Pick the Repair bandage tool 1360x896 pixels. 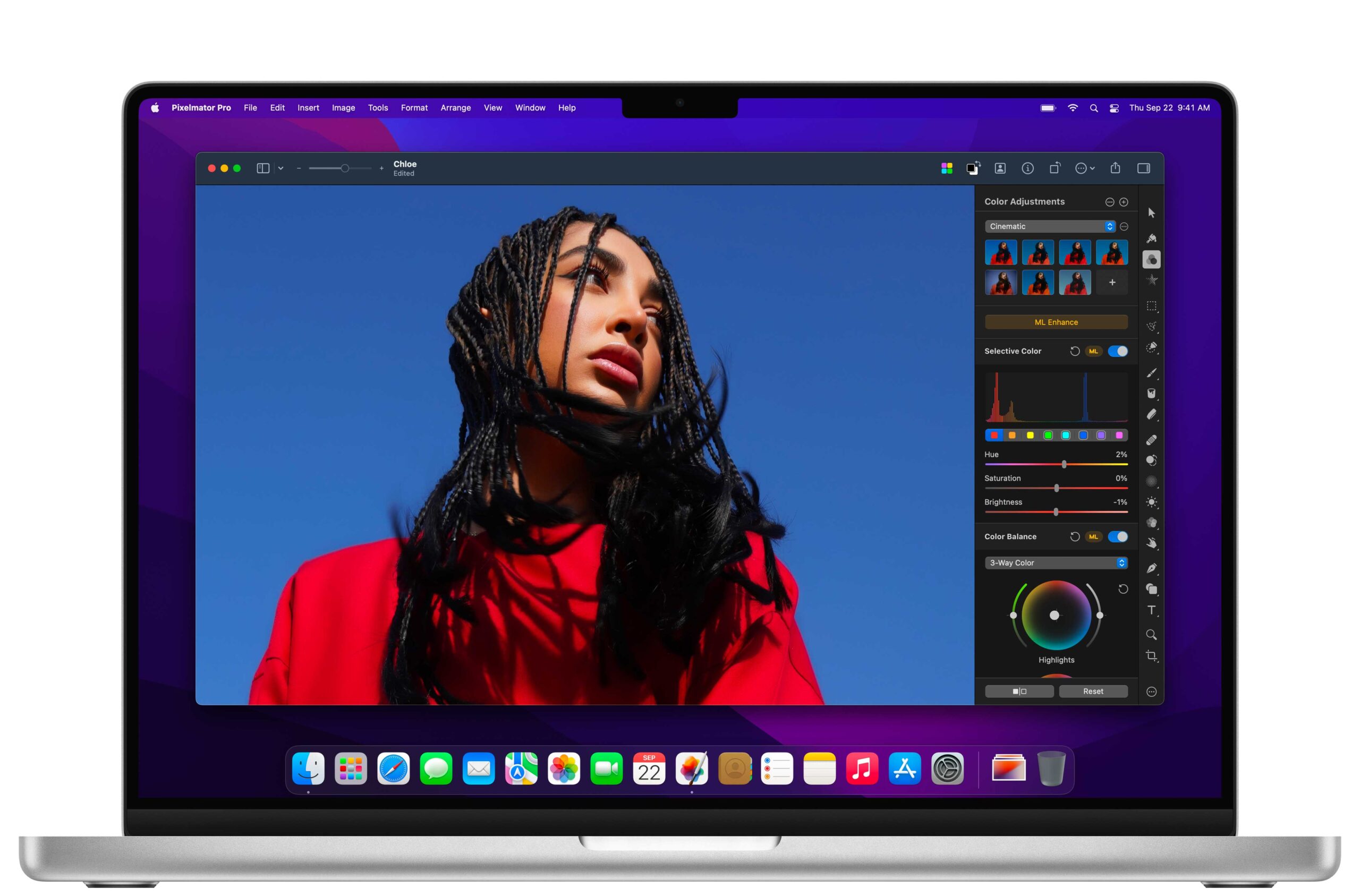pos(1151,439)
